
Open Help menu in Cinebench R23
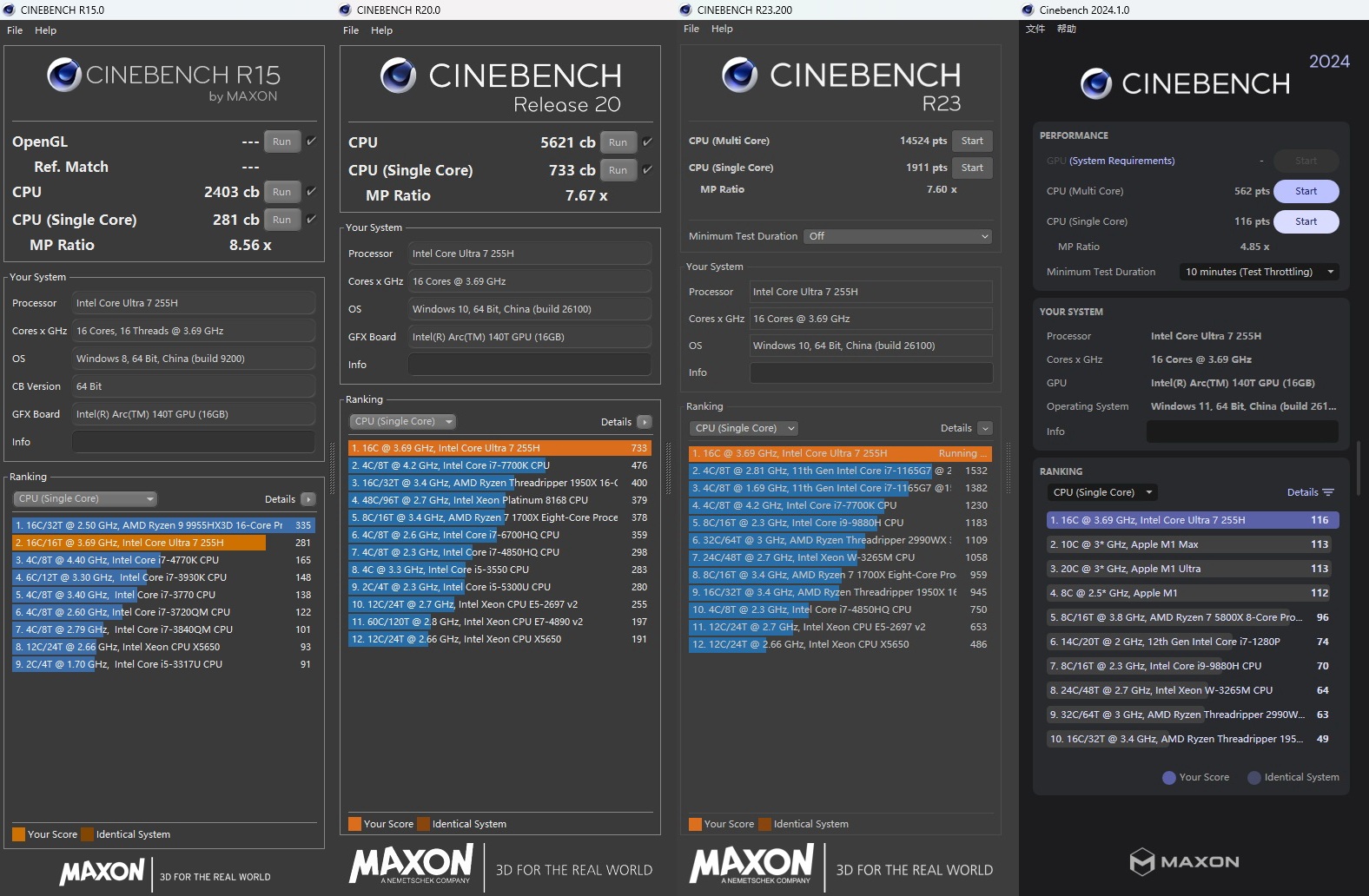click(x=723, y=29)
